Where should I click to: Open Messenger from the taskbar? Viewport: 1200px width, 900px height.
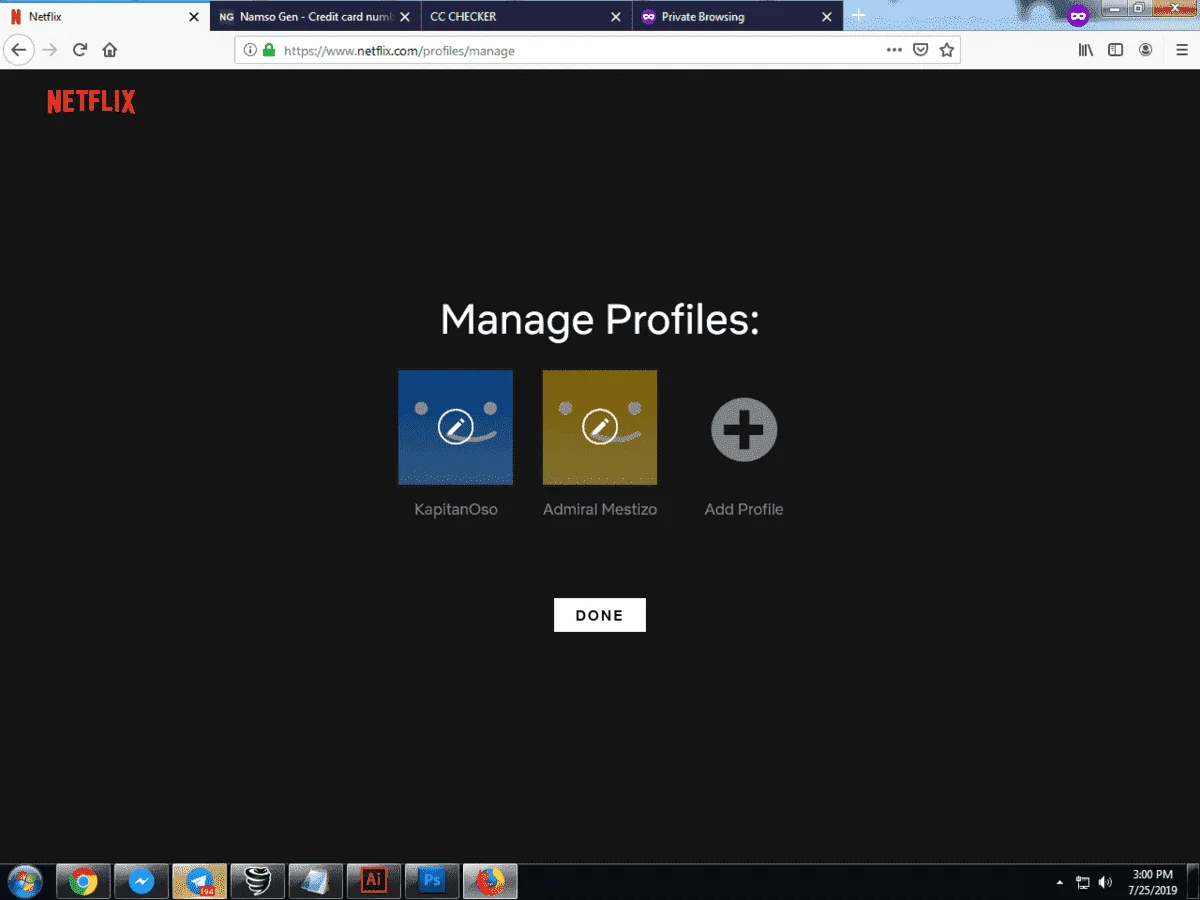tap(141, 882)
